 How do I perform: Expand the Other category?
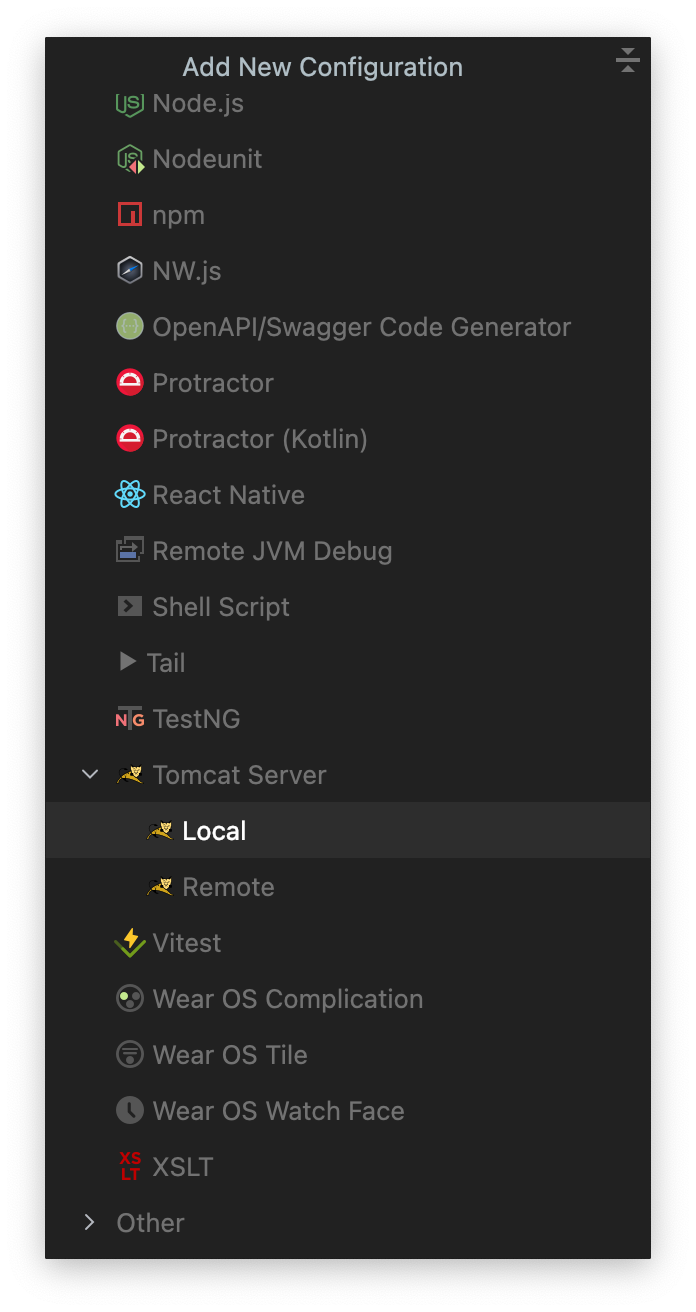[x=90, y=1223]
